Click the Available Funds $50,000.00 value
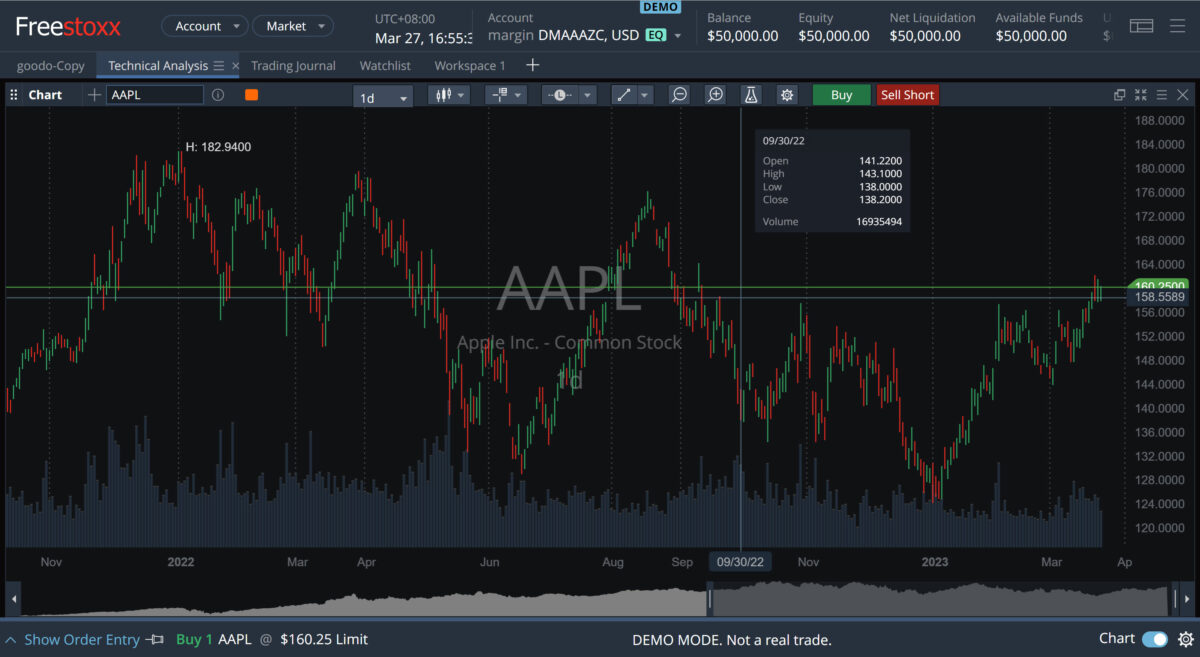Screen dimensions: 1200x657 [1031, 36]
